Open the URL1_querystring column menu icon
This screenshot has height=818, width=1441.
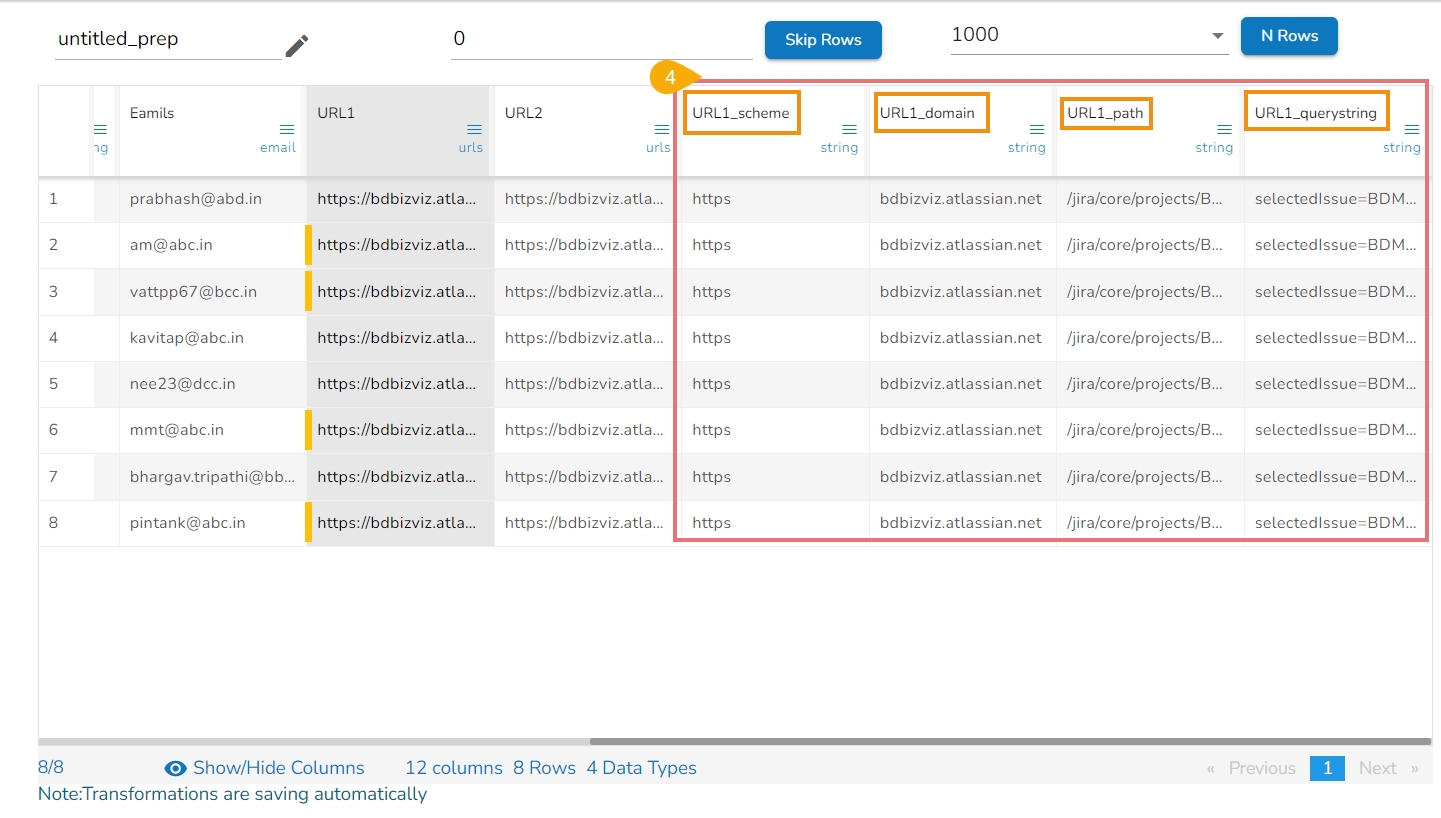[1411, 130]
